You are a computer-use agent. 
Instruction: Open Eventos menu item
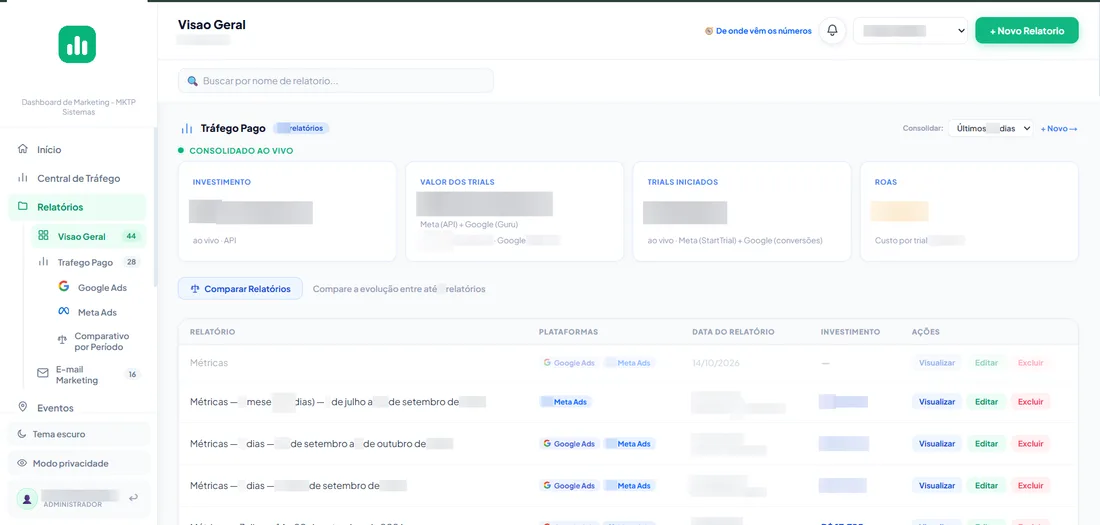77,407
